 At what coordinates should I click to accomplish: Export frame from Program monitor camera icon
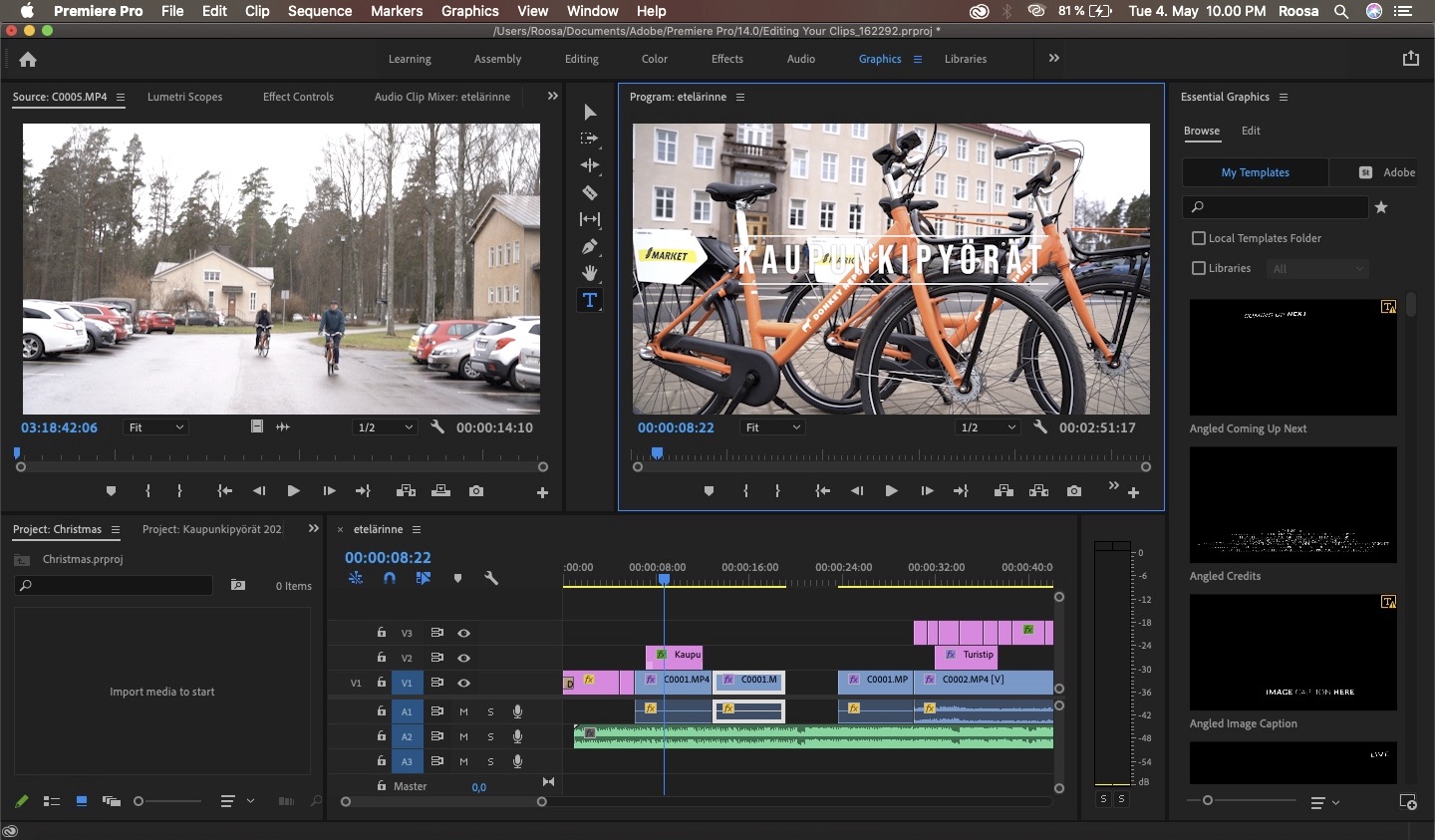[x=1074, y=491]
